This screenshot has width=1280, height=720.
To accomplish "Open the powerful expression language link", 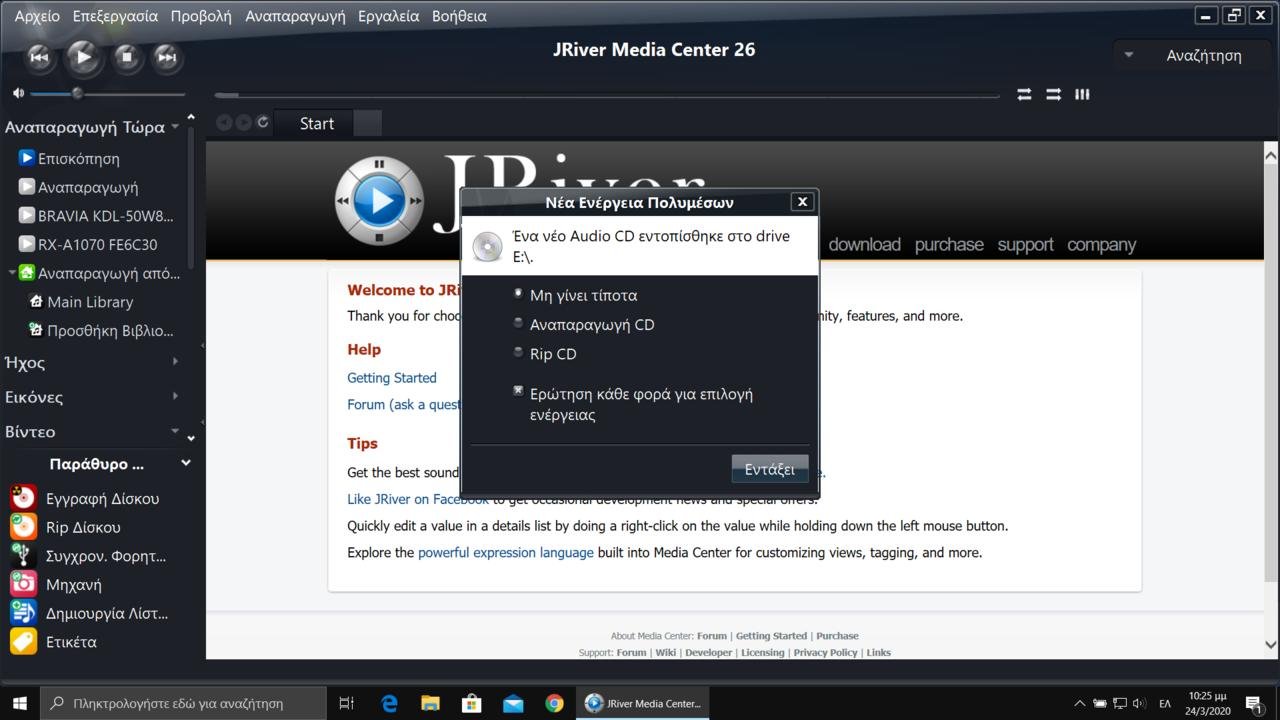I will [x=505, y=552].
